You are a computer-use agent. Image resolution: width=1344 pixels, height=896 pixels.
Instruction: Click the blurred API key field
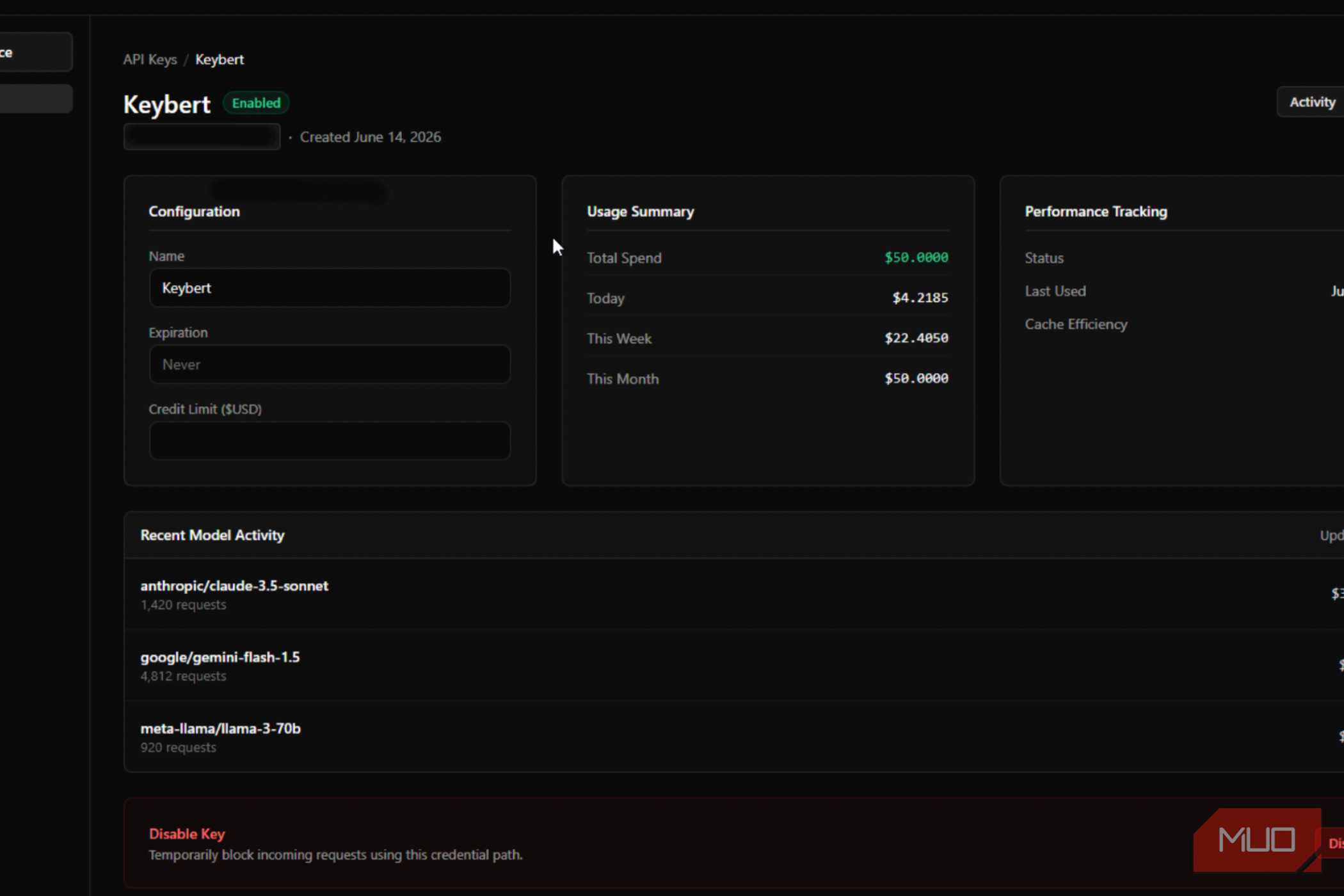202,137
